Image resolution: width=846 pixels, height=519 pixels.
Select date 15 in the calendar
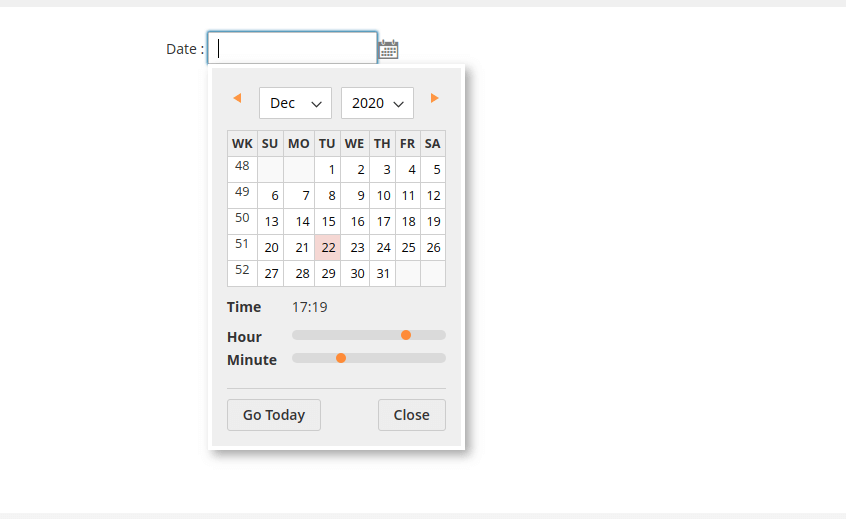tap(328, 222)
